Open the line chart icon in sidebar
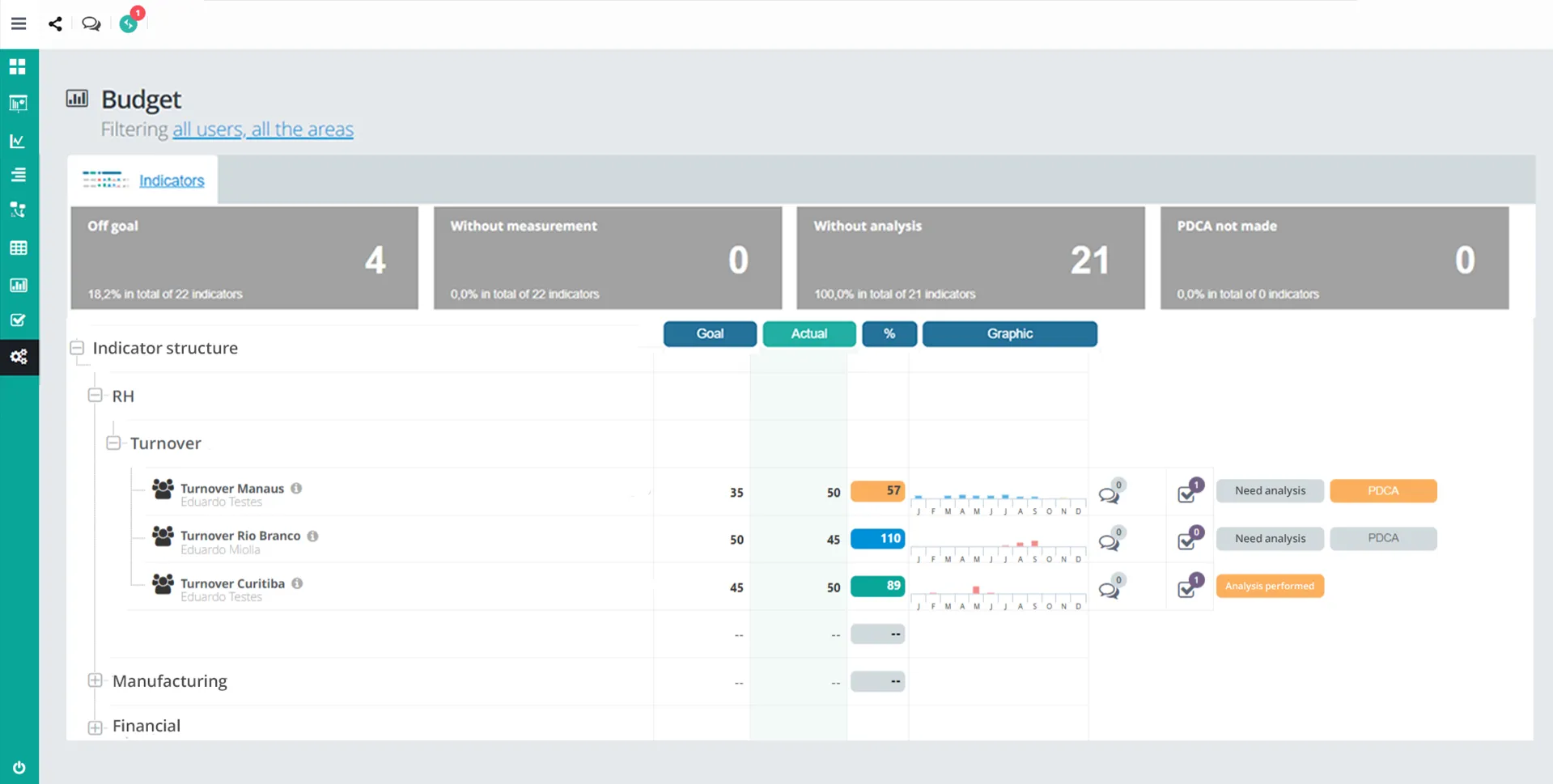The width and height of the screenshot is (1553, 784). click(18, 141)
